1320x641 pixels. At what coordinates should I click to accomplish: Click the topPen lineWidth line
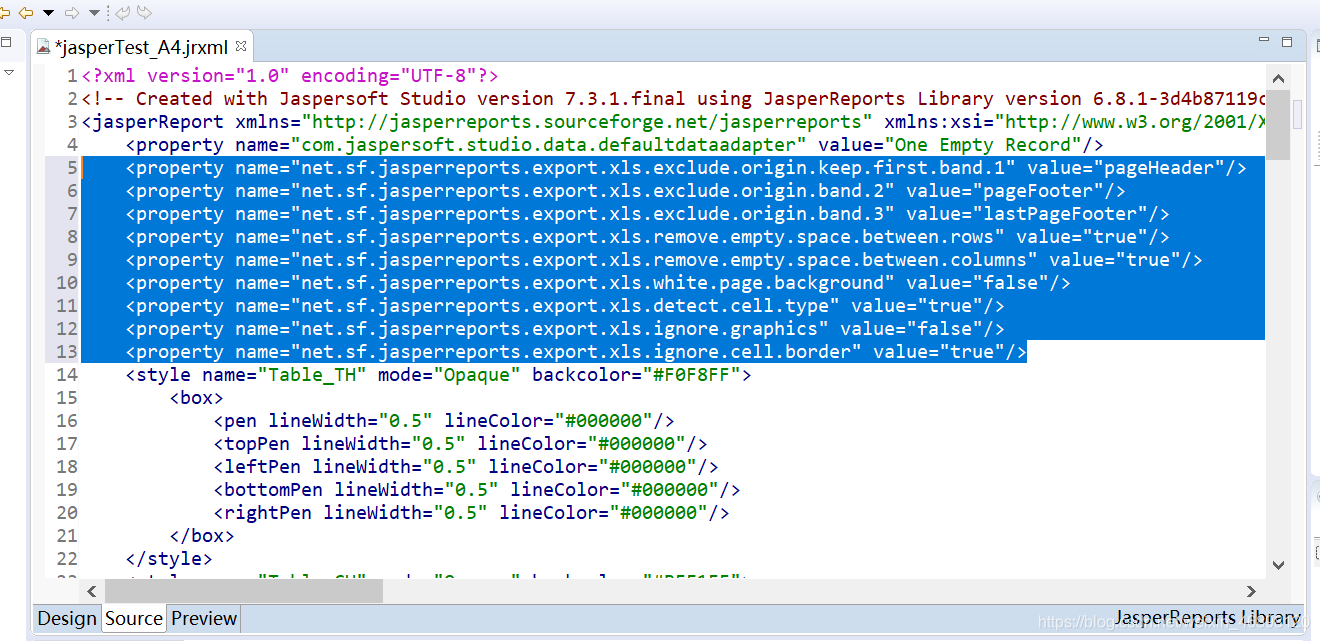coord(460,444)
